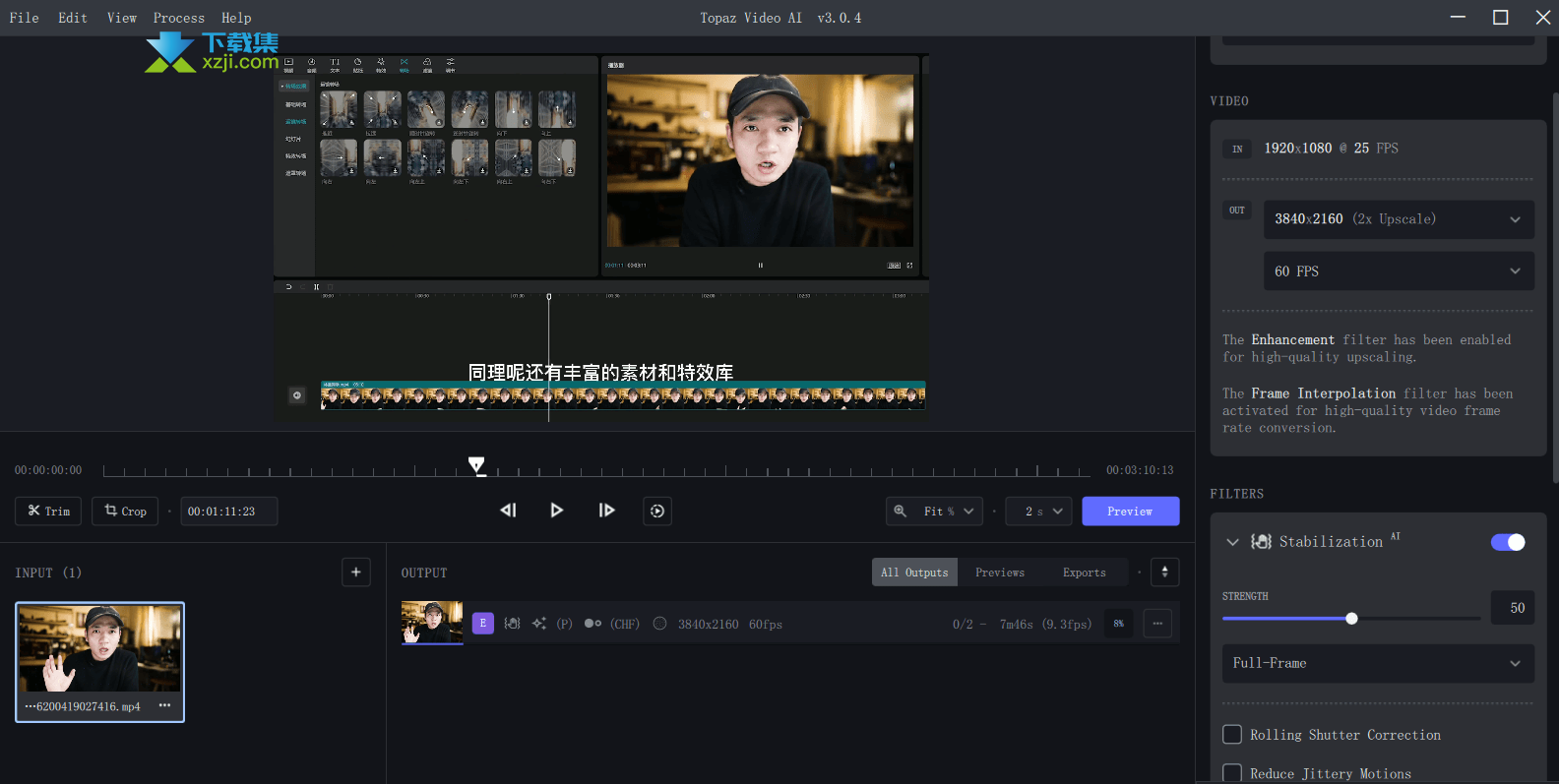Select the All Outputs tab
The image size is (1559, 784).
[914, 573]
